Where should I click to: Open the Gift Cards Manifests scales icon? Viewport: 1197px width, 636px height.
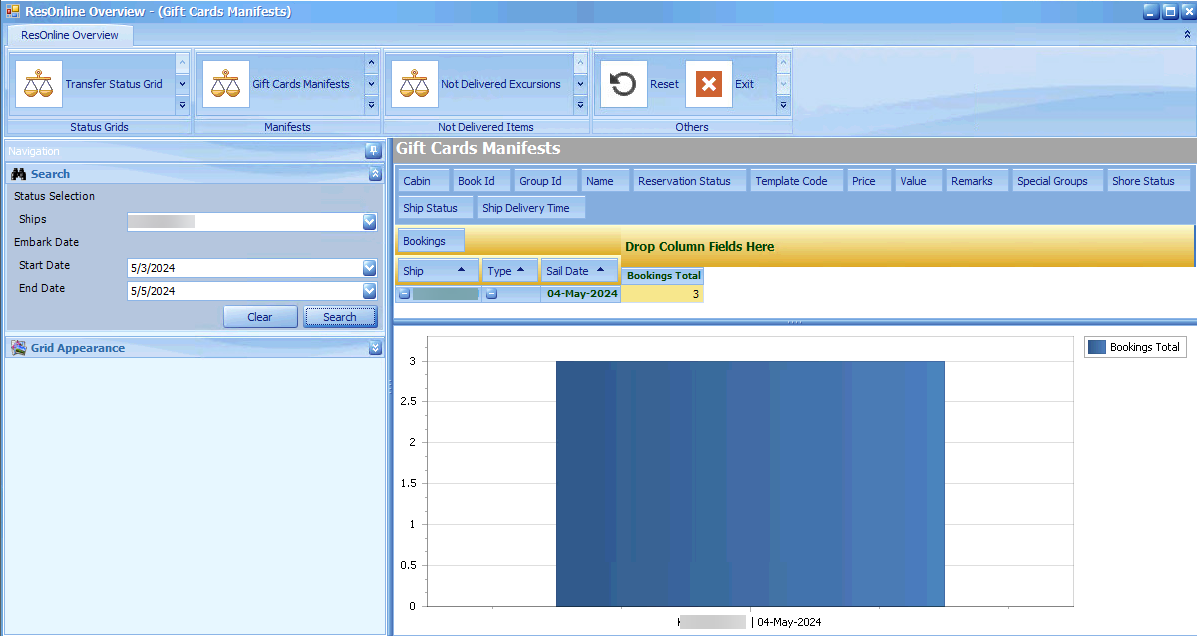pos(226,84)
